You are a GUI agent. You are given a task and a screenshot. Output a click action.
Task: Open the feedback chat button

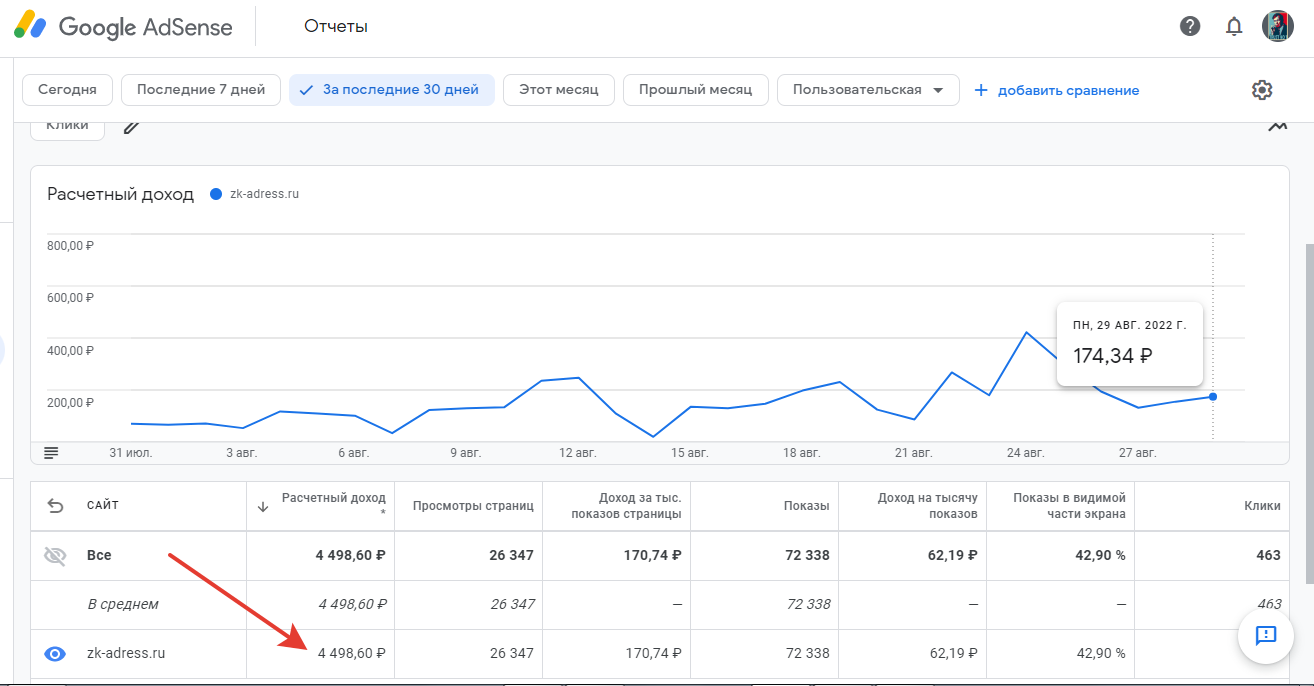click(1266, 634)
